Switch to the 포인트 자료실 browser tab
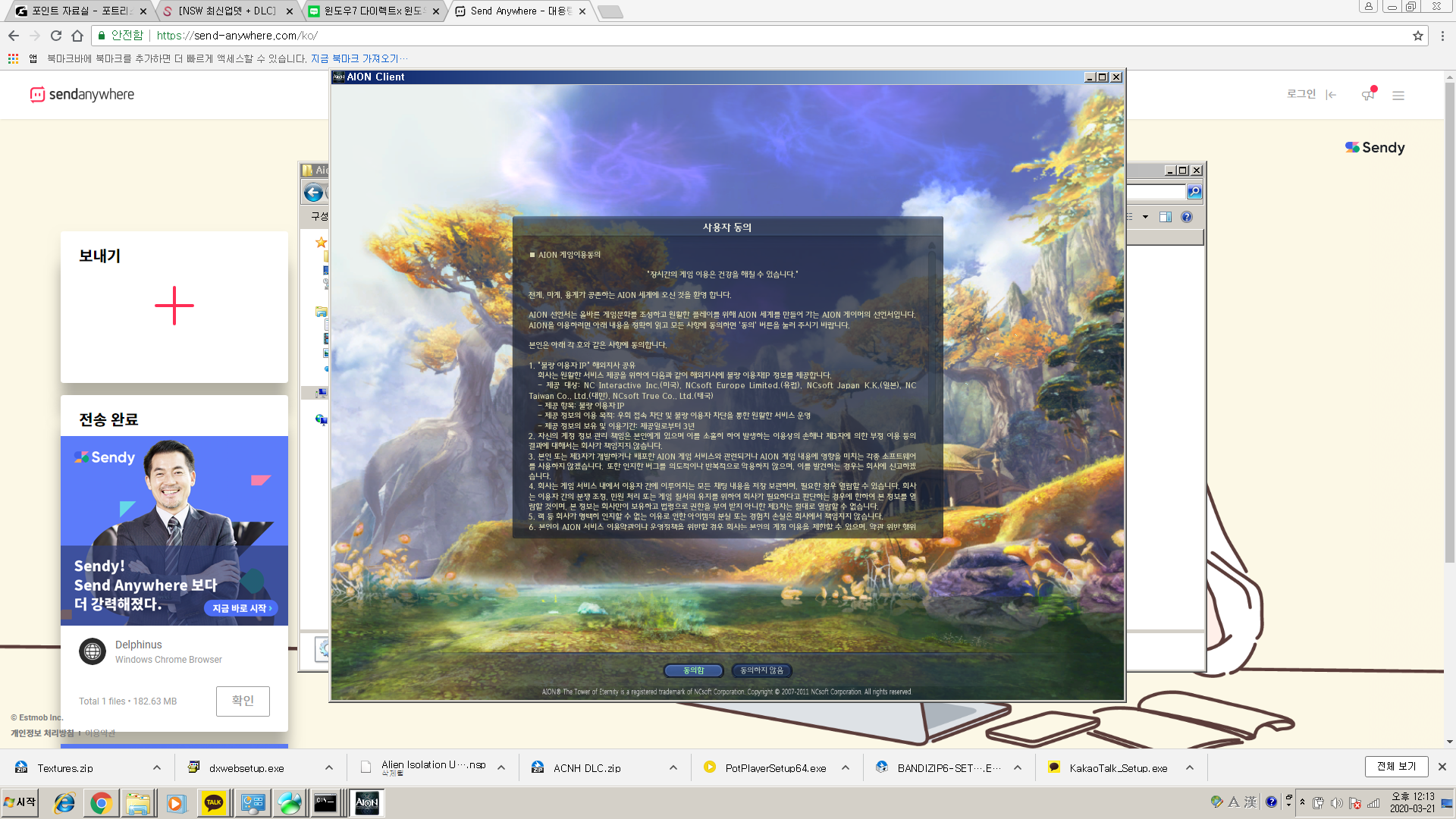 (81, 11)
